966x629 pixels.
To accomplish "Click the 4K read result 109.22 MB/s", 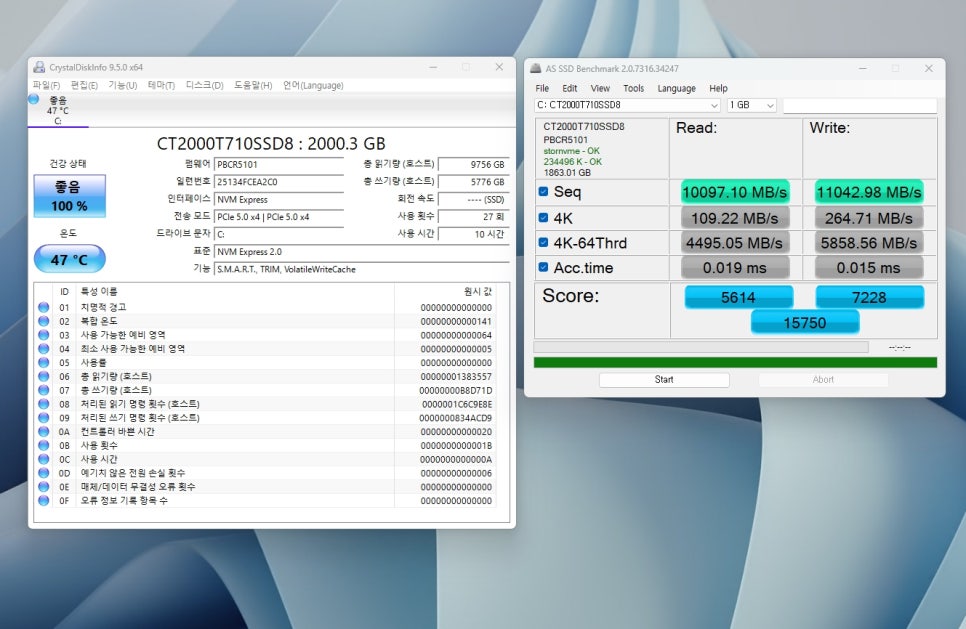I will tap(735, 218).
